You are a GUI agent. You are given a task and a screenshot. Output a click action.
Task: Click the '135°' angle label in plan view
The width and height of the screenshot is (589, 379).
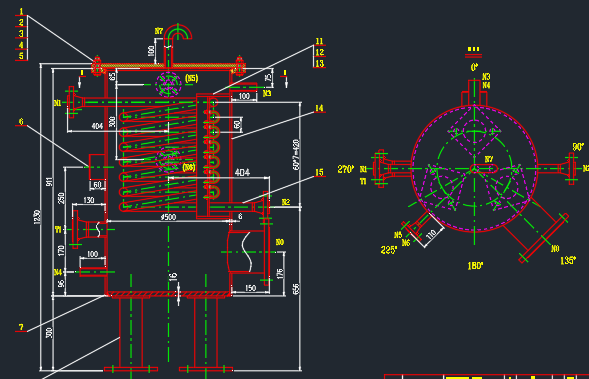pyautogui.click(x=568, y=260)
